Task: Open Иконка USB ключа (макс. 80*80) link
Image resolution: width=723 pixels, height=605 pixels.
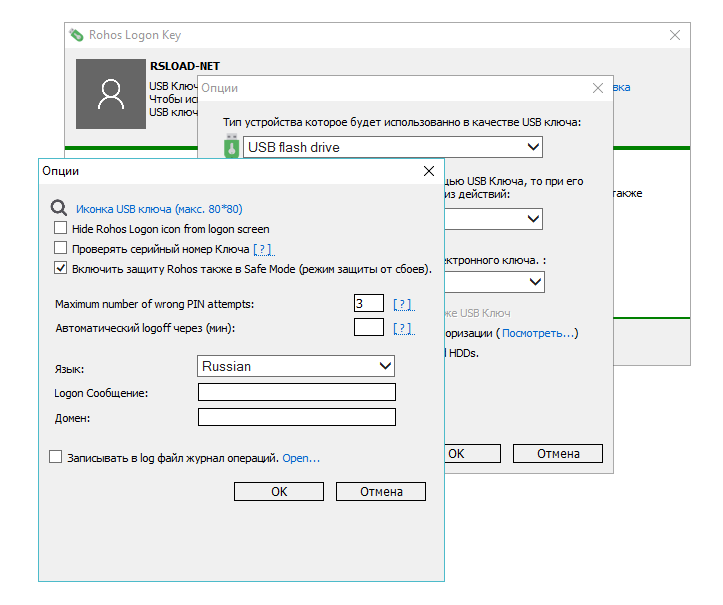Action: click(159, 209)
